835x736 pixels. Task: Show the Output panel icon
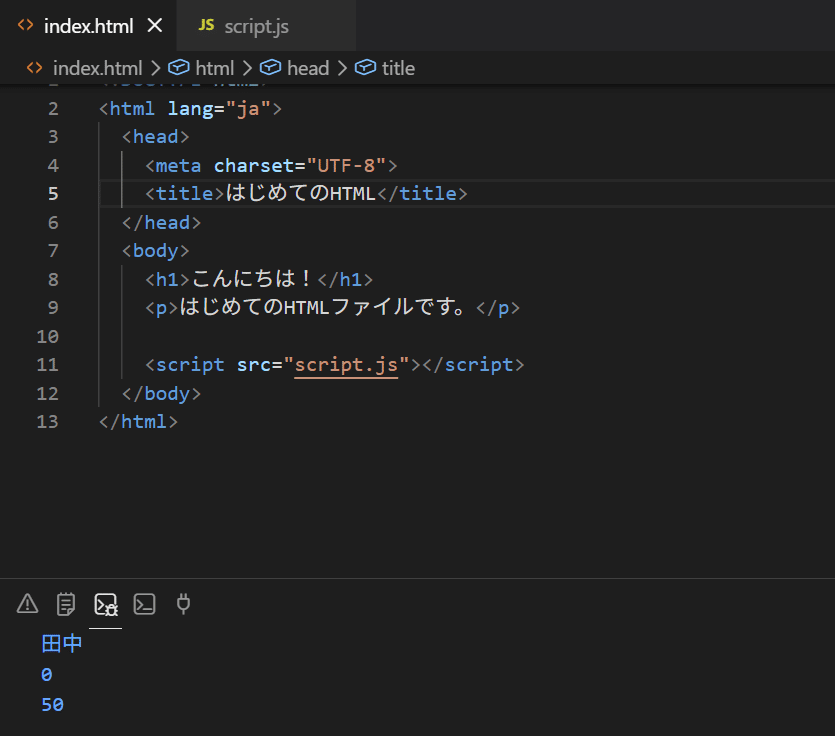coord(66,603)
